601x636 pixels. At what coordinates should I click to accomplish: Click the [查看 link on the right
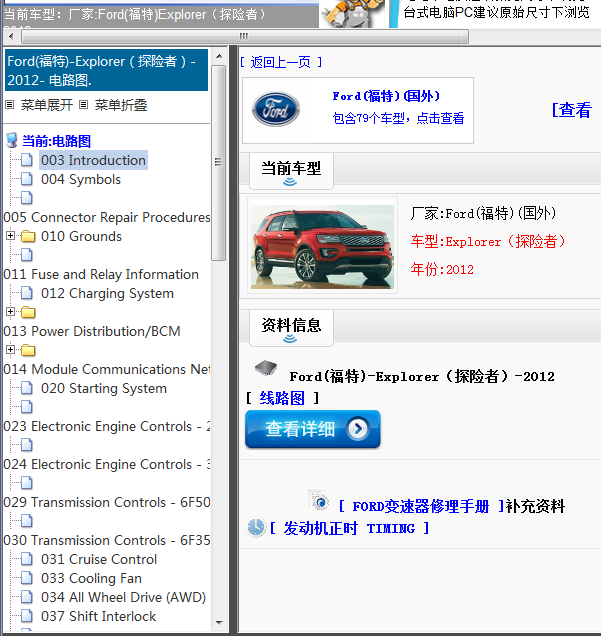(571, 110)
